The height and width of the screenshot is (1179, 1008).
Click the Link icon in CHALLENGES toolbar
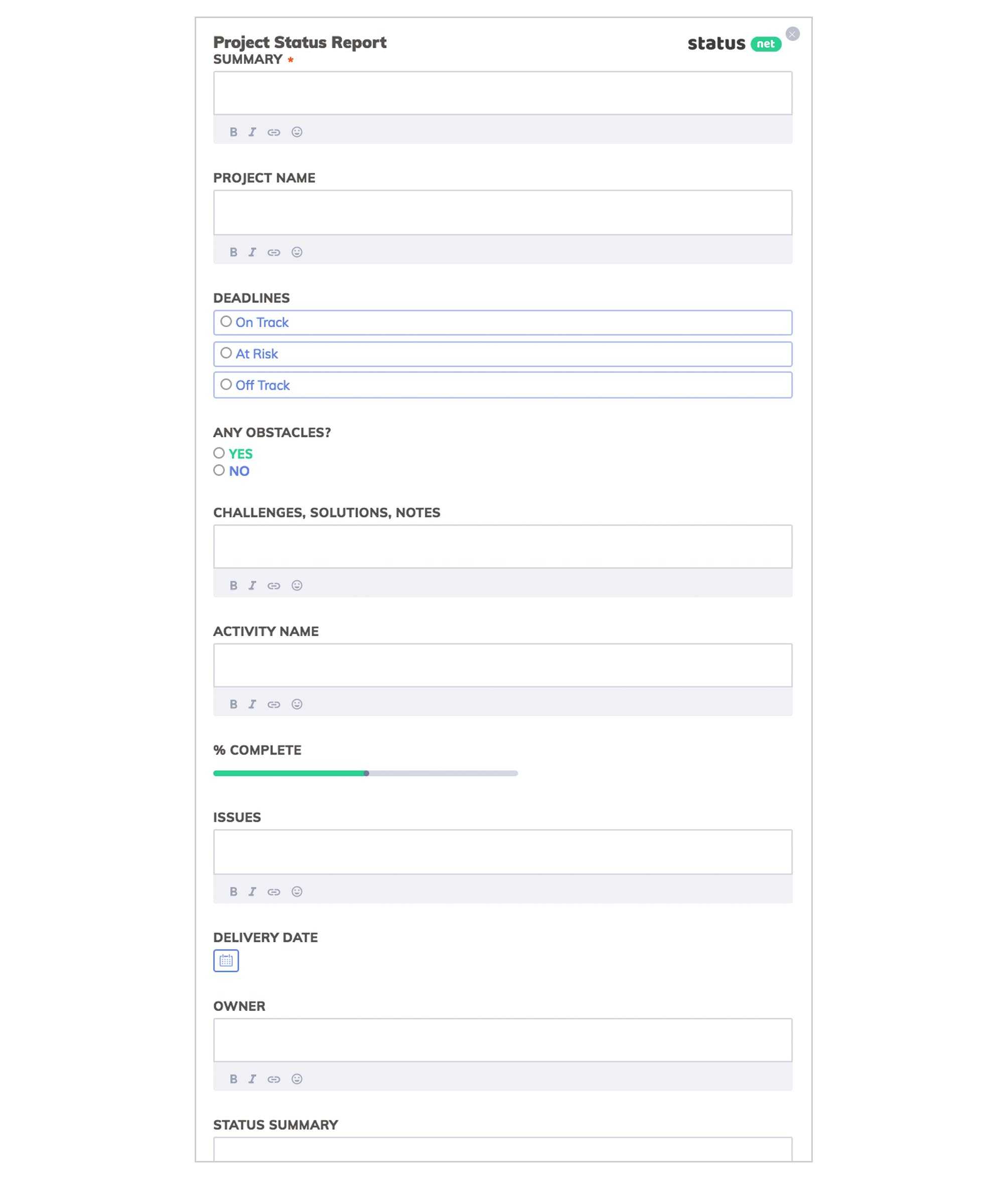[x=274, y=585]
